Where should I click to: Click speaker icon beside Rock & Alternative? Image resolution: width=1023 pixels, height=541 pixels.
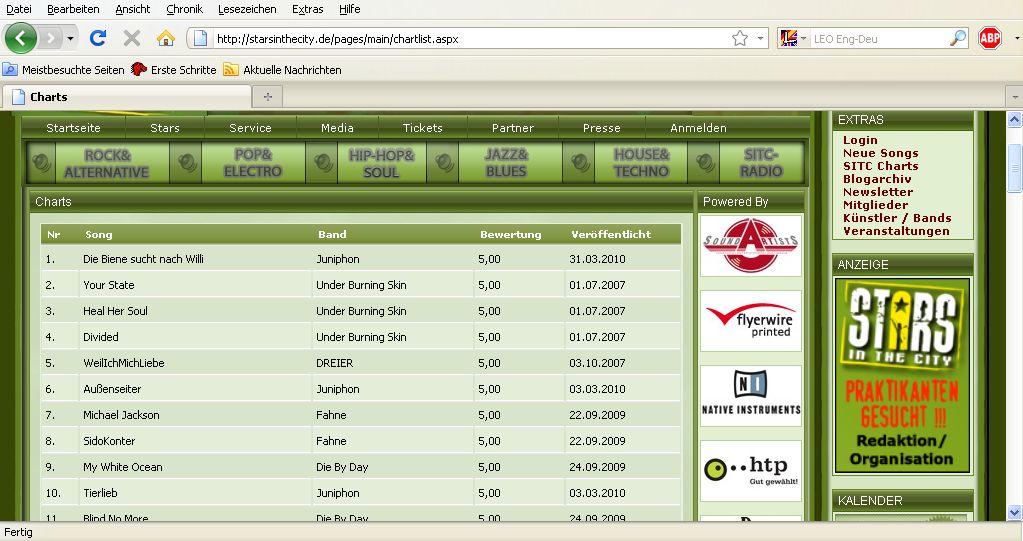(42, 162)
